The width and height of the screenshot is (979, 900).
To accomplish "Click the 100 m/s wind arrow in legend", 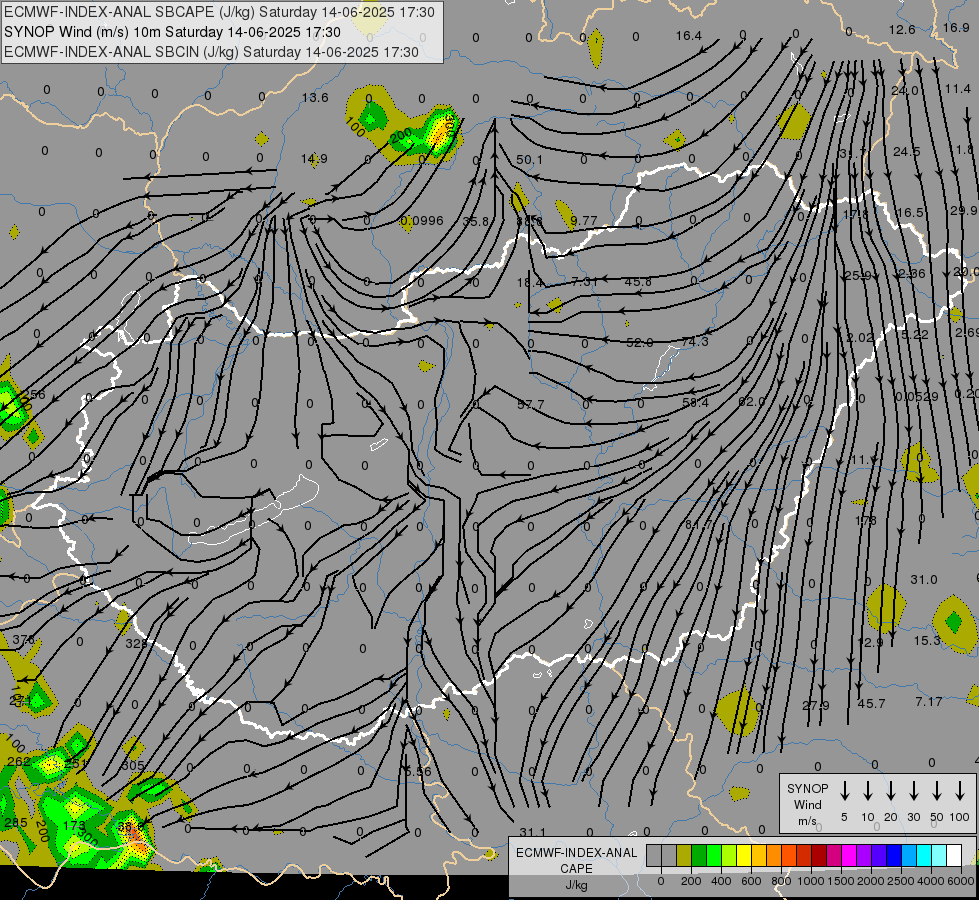I will pos(960,791).
